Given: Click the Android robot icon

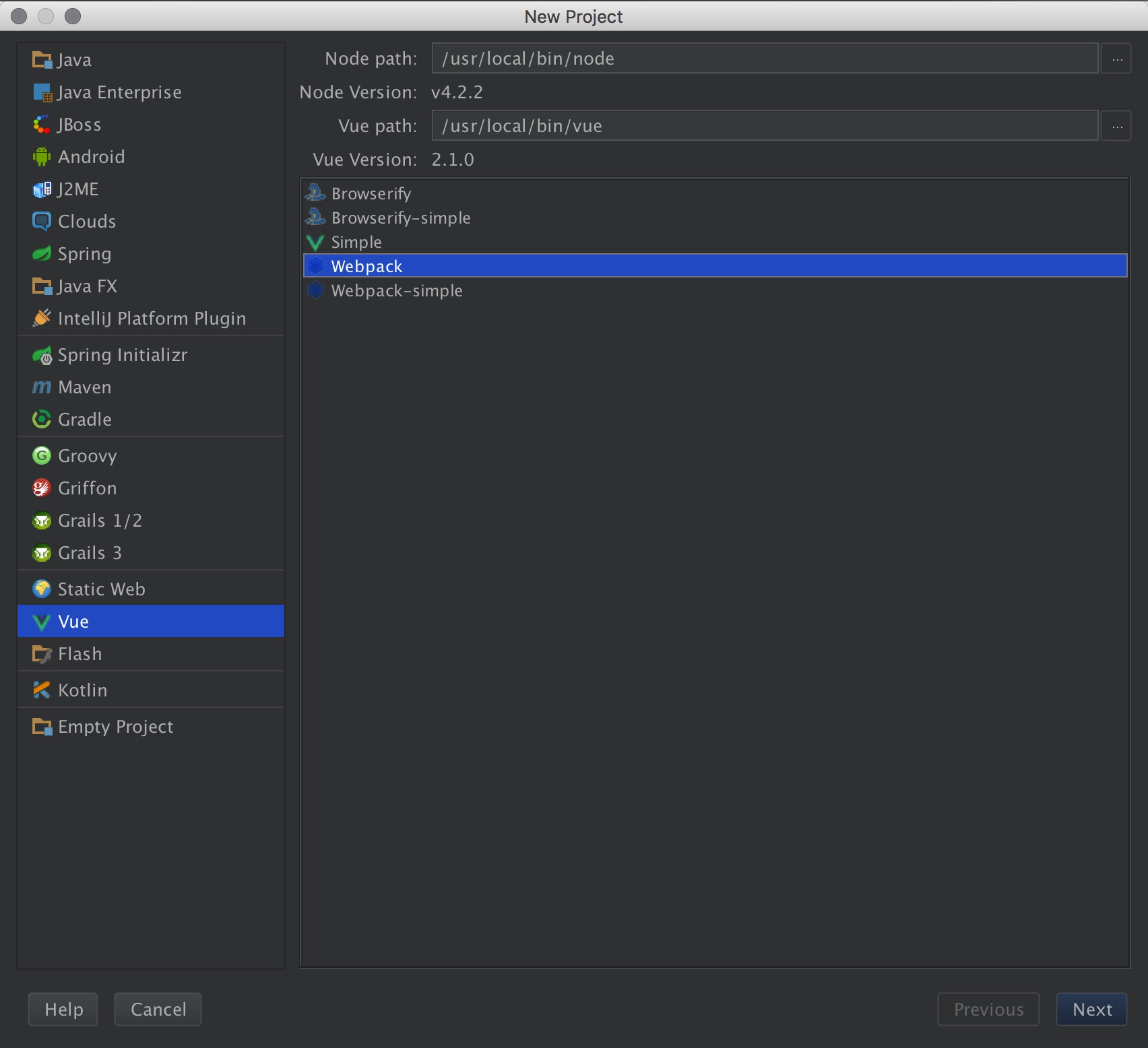Looking at the screenshot, I should coord(42,157).
